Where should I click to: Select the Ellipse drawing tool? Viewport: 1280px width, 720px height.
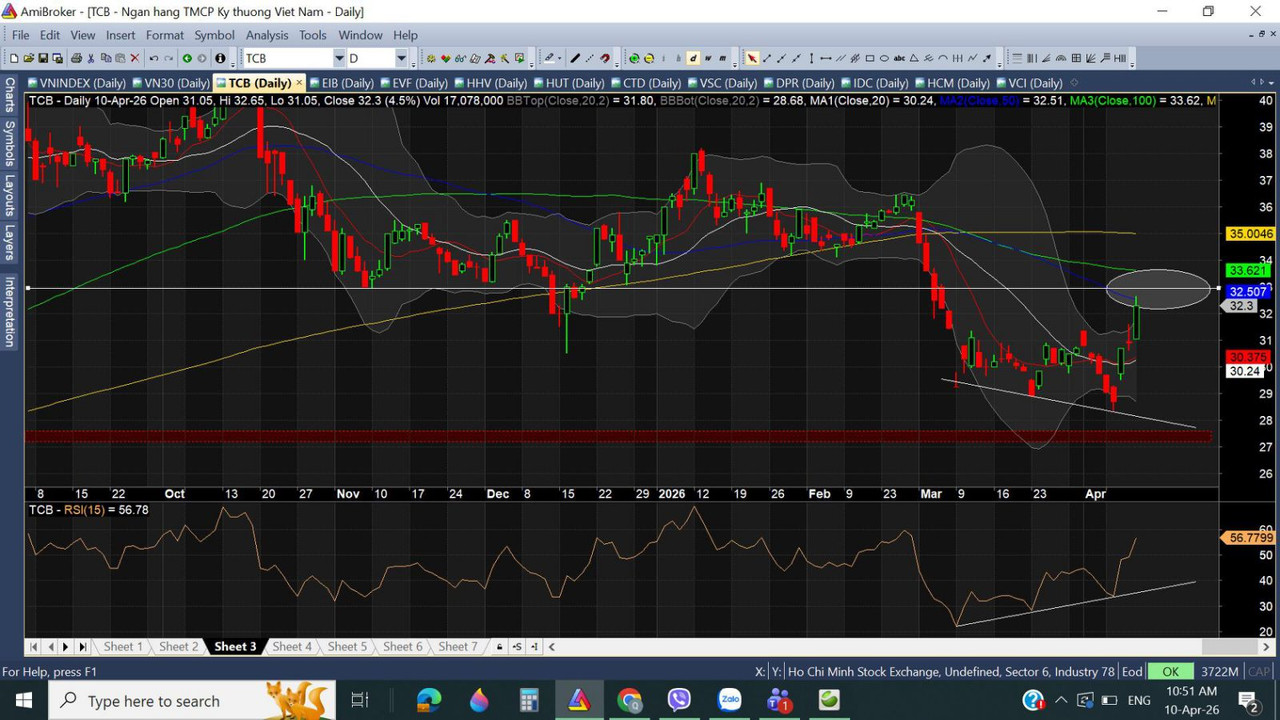[x=884, y=58]
